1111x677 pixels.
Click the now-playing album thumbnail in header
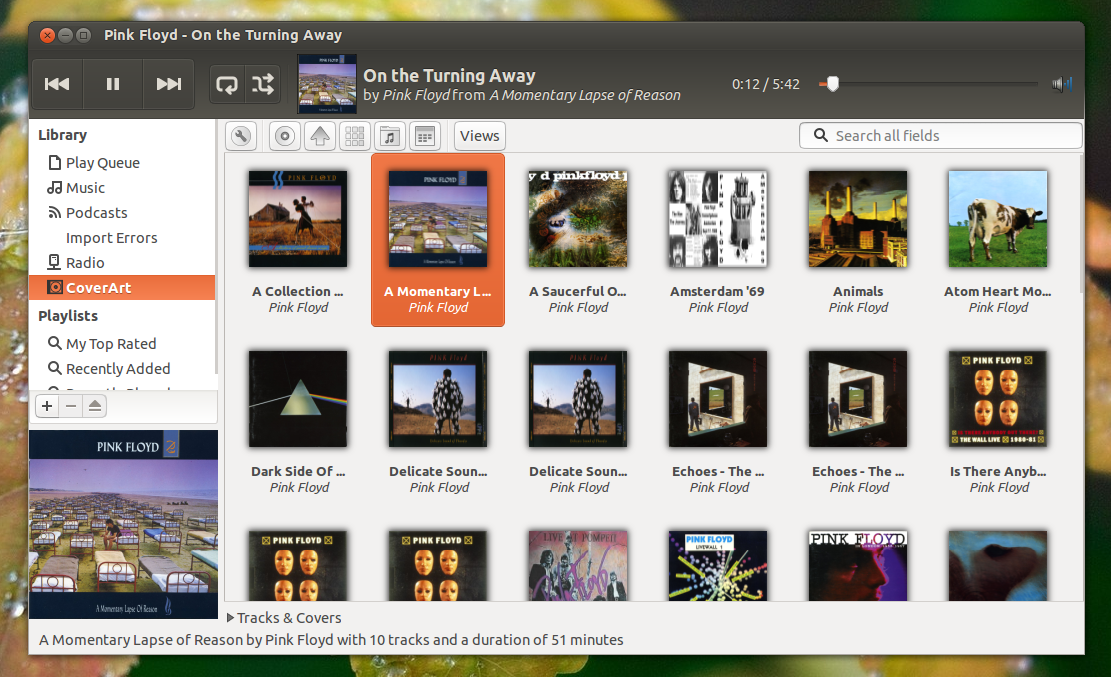(327, 84)
